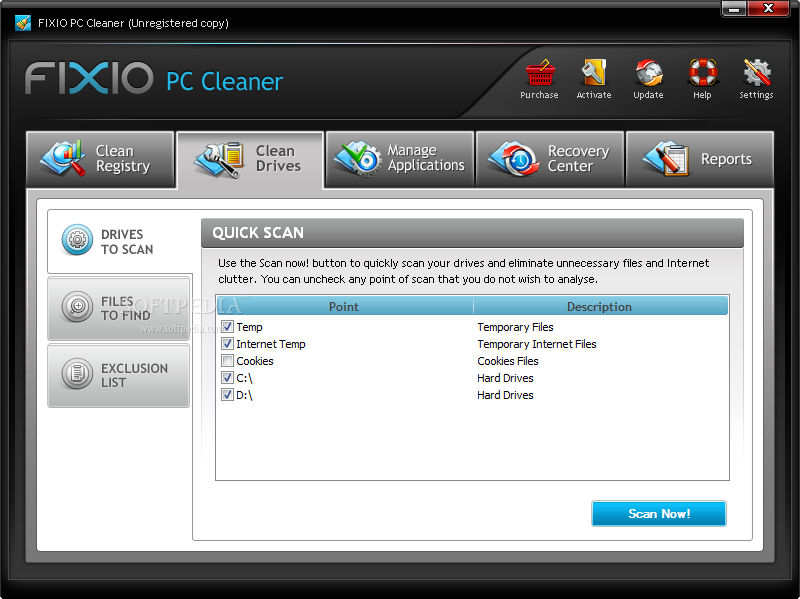
Task: Open FILES TO FIND side label
Action: [126, 309]
